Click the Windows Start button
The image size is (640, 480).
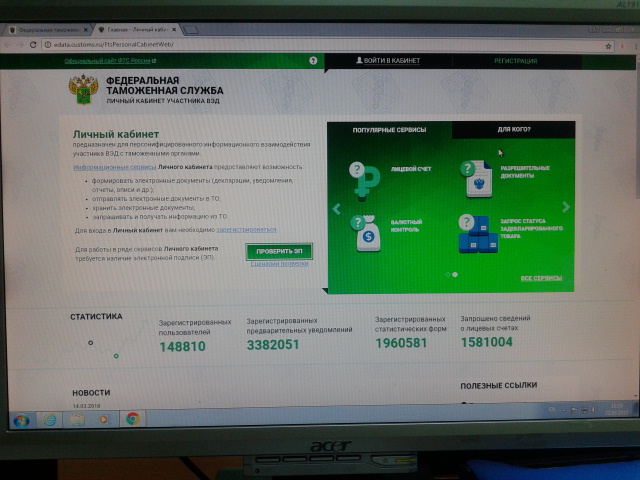coord(20,419)
